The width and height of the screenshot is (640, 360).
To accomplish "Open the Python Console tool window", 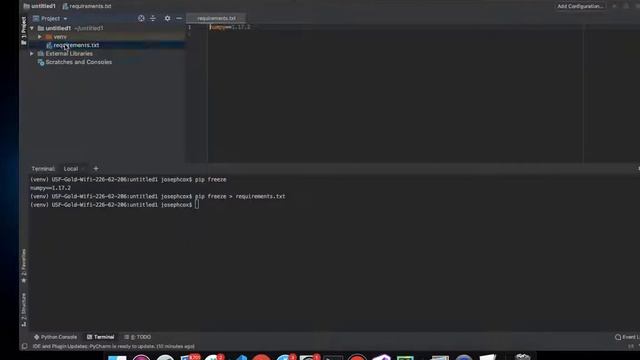I will coord(55,337).
